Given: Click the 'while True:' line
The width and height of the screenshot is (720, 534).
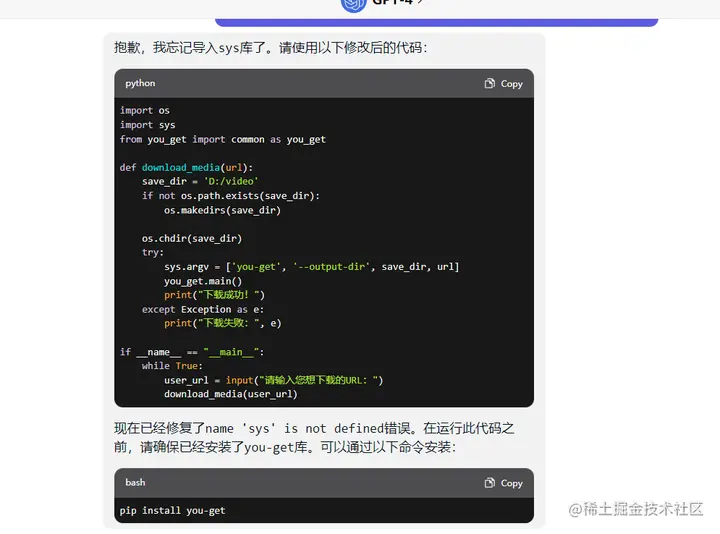Looking at the screenshot, I should point(172,366).
